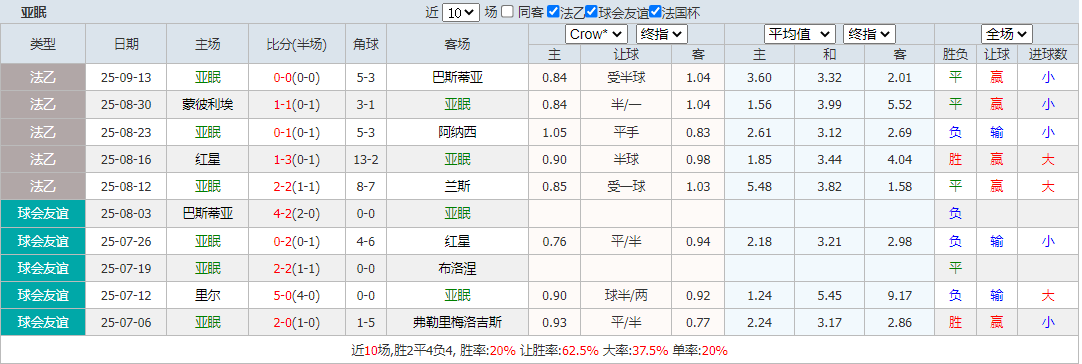This screenshot has width=1082, height=364.
Task: Open the 蒙彼利埃 team link
Action: [208, 105]
